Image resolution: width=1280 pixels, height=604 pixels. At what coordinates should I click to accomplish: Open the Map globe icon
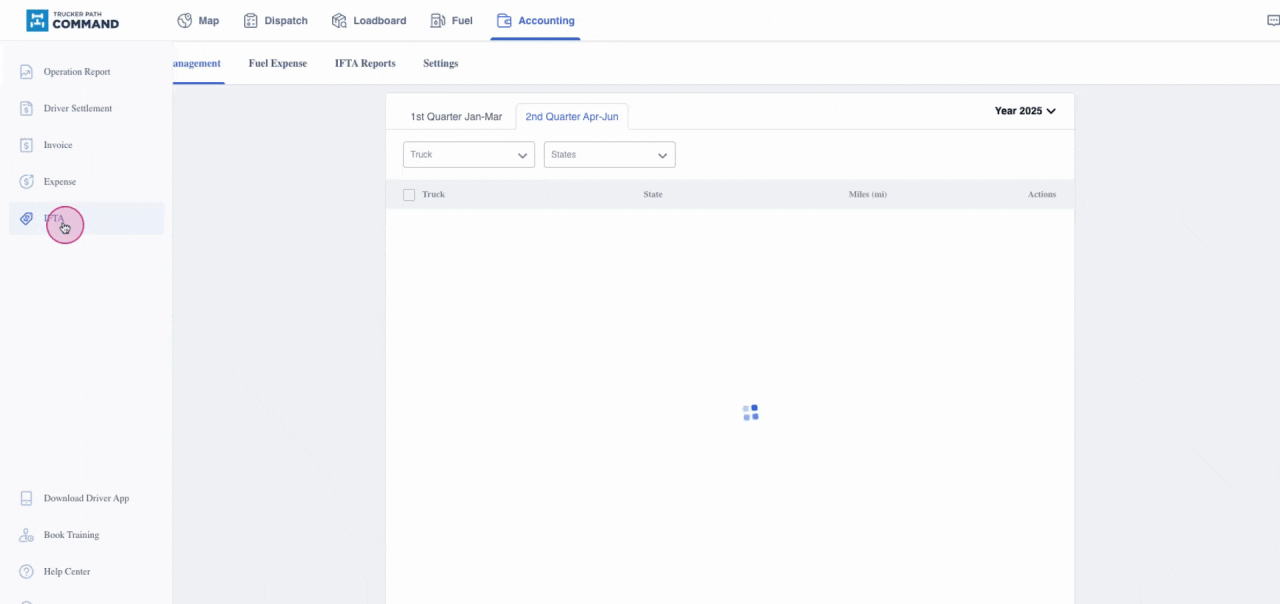click(184, 20)
